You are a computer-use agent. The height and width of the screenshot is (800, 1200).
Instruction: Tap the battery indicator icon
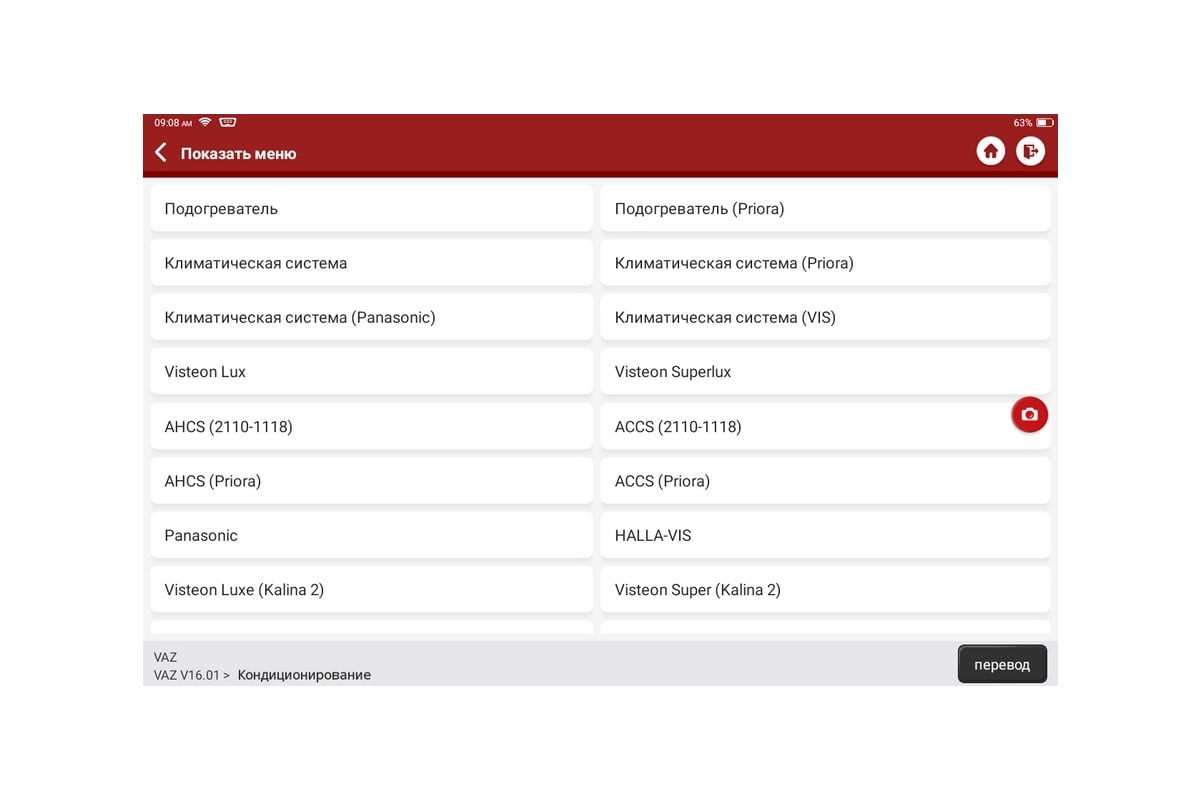pyautogui.click(x=1044, y=122)
